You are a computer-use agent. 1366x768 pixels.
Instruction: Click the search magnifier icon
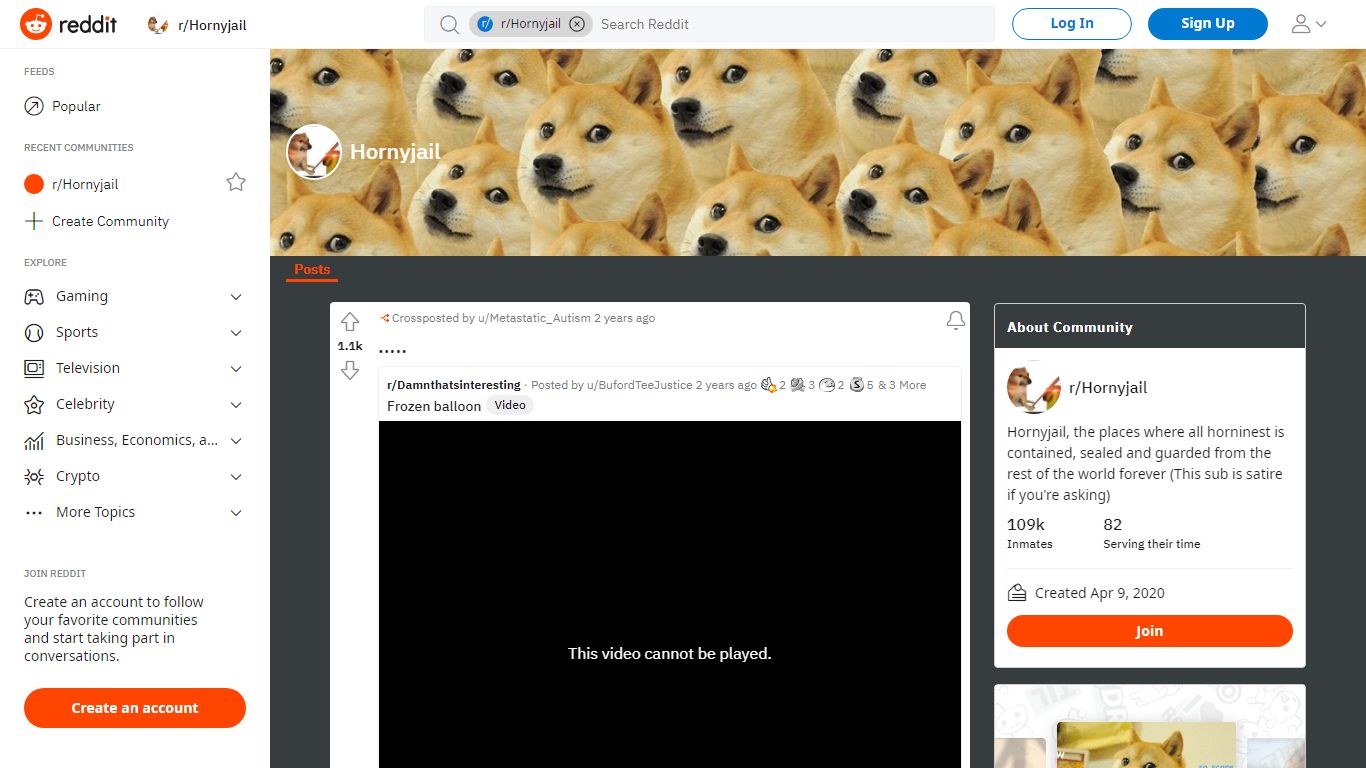pos(450,24)
